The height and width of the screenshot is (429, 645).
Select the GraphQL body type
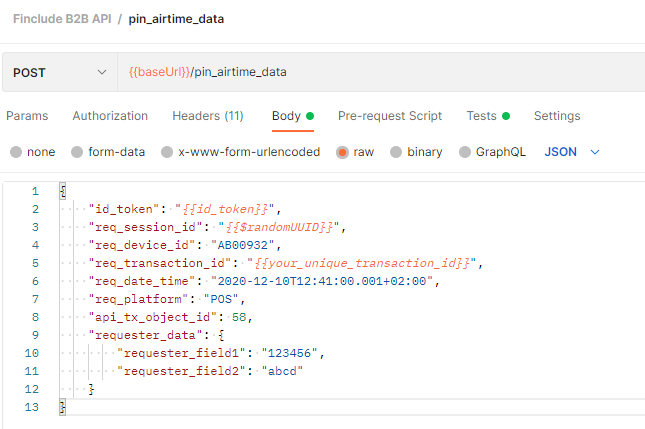pos(492,152)
